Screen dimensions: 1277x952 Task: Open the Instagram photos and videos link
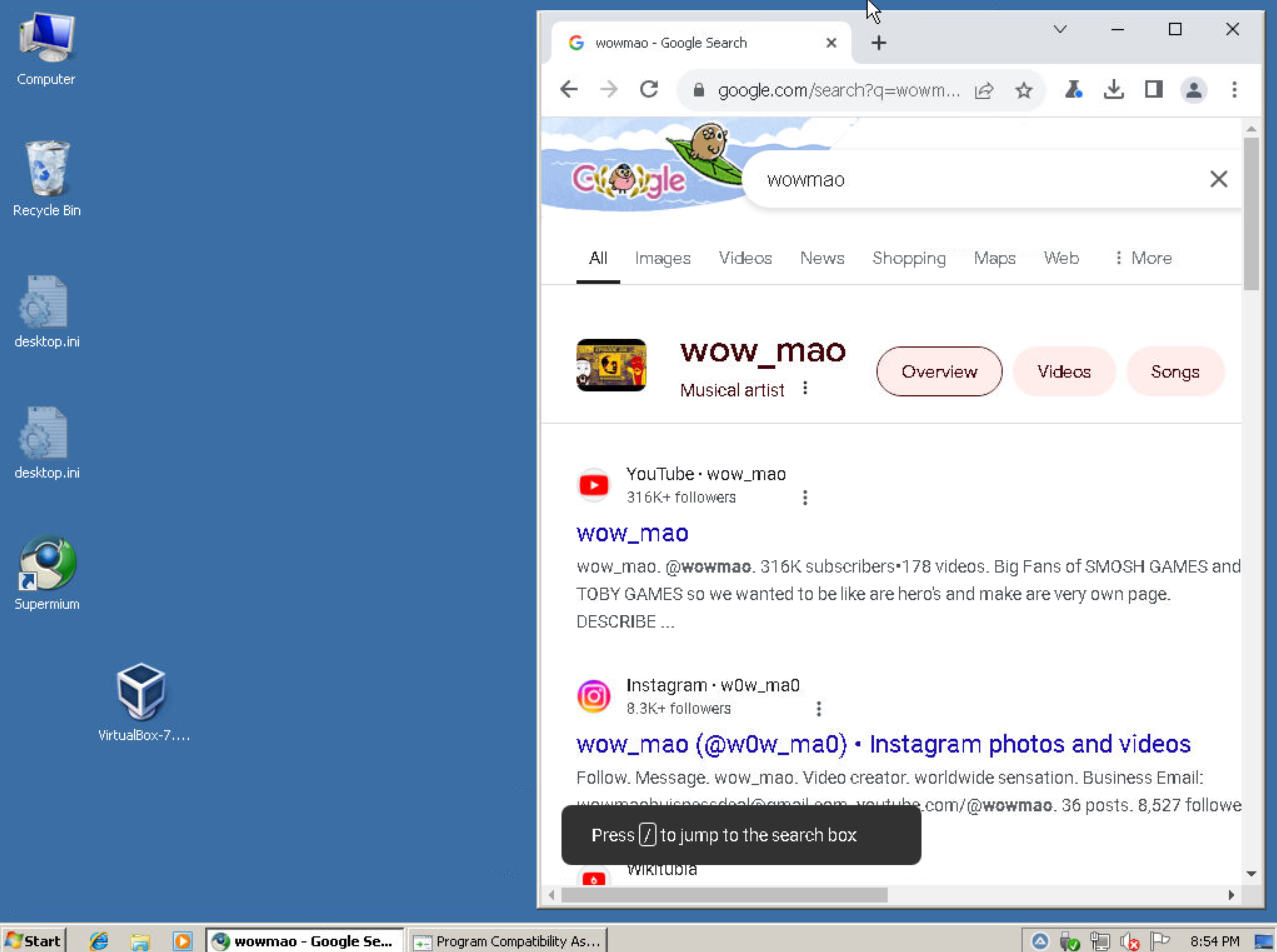coord(884,744)
